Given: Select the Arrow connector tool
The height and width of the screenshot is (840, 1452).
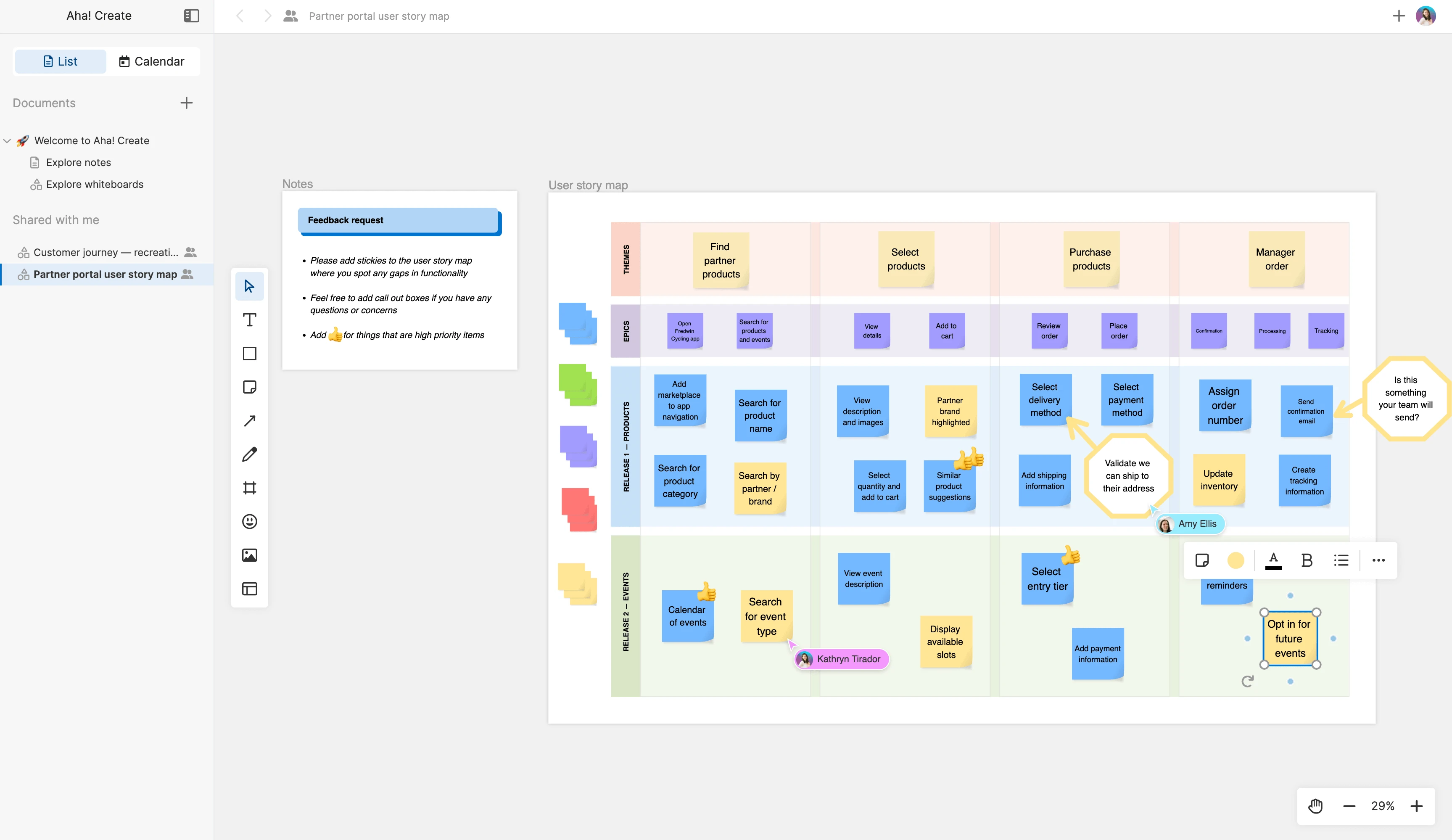Looking at the screenshot, I should [249, 420].
